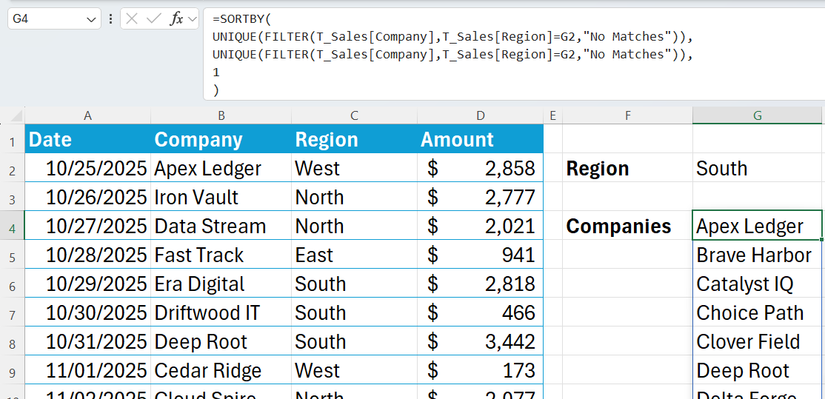Select column A header
This screenshot has height=399, width=825.
click(x=87, y=115)
